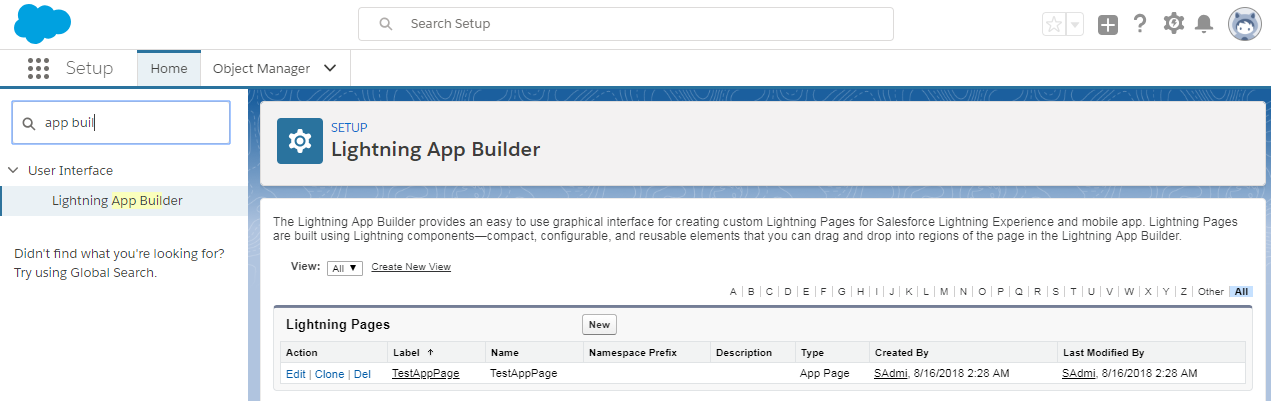Screen dimensions: 1271x401
Task: Open Help question mark icon
Action: pos(1140,24)
